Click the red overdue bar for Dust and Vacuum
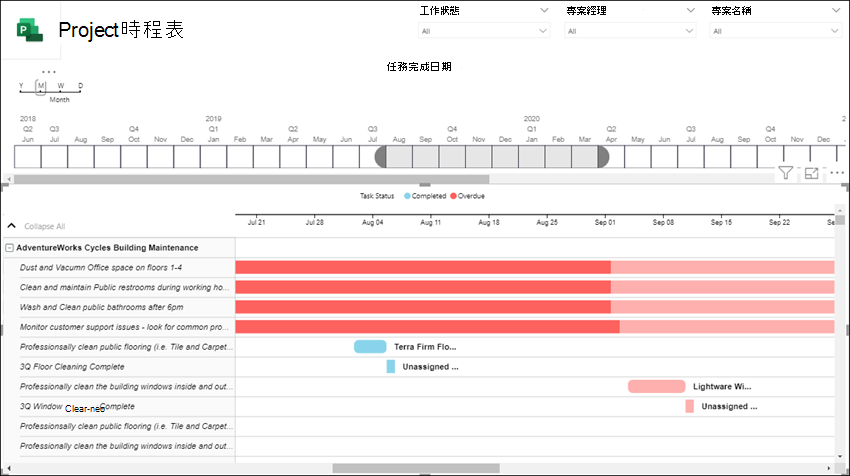The width and height of the screenshot is (850, 476). point(423,267)
